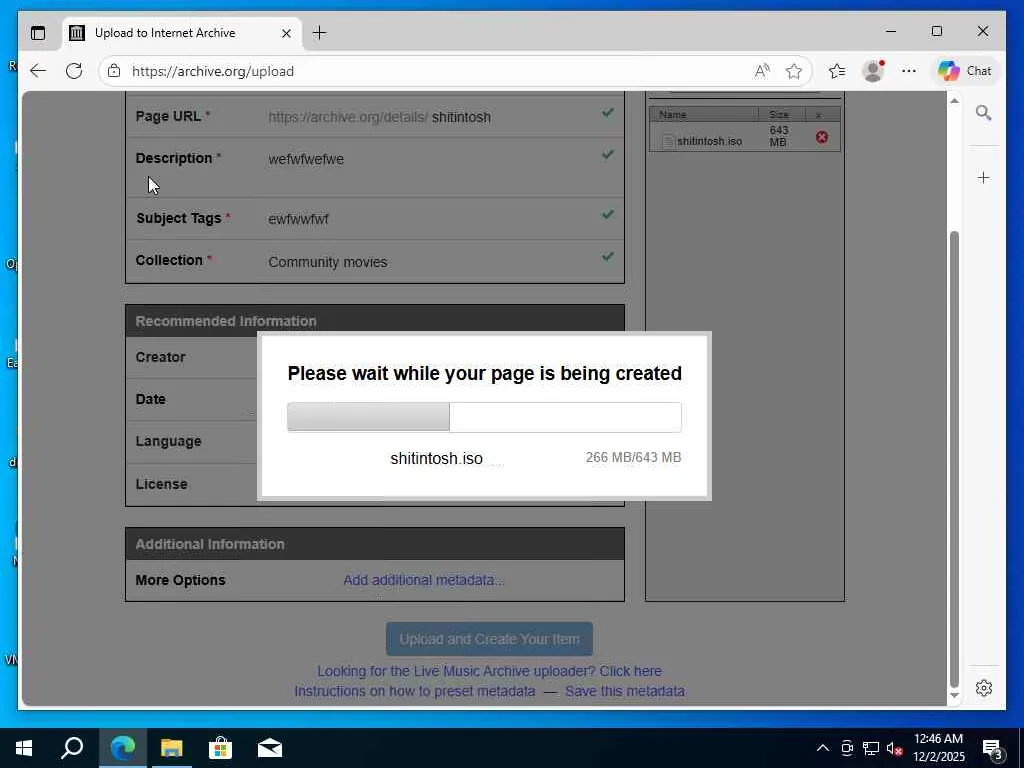Viewport: 1024px width, 768px height.
Task: Edit the Page URL identifier shitintosh
Action: tap(461, 117)
